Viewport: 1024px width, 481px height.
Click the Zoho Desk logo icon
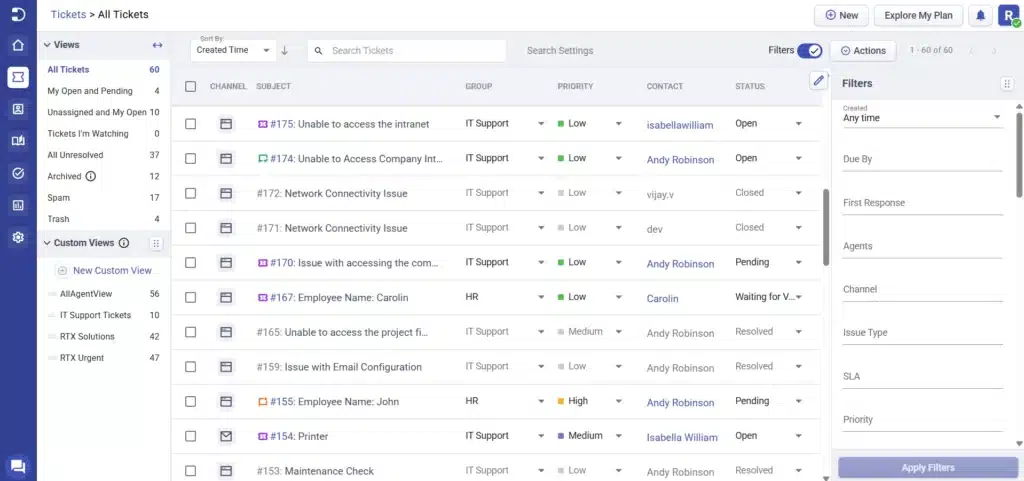click(18, 14)
